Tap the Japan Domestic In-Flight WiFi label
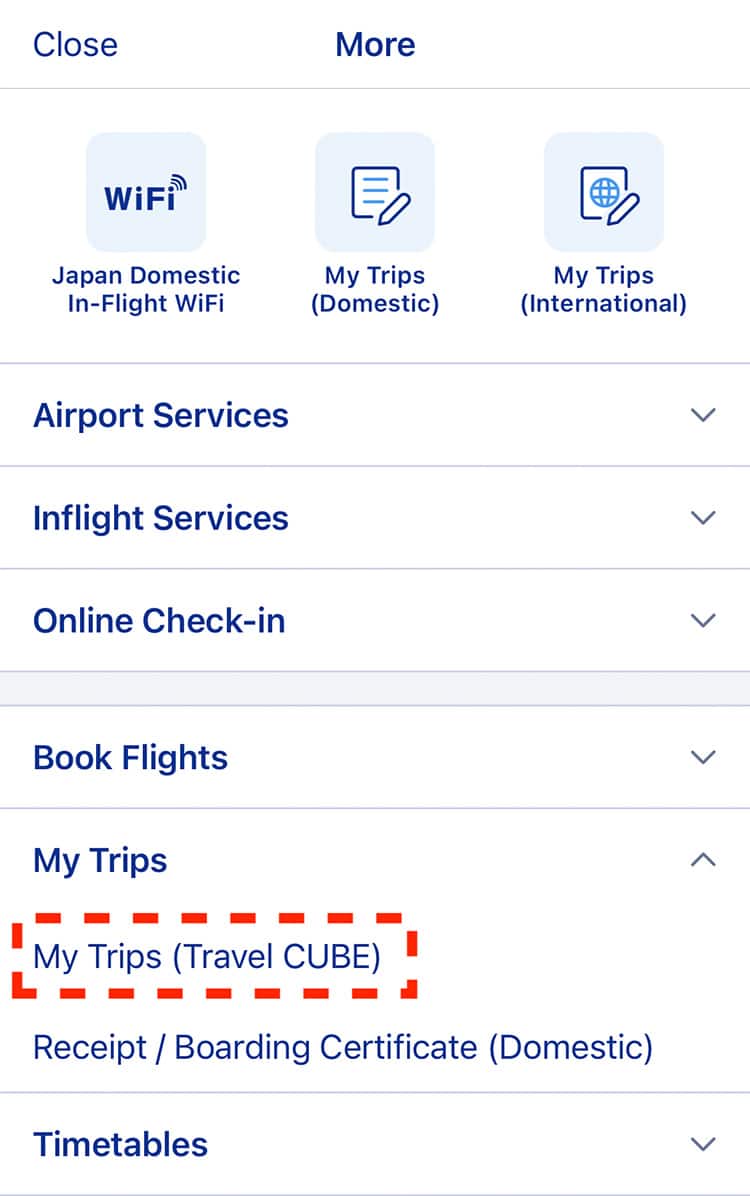Viewport: 750px width, 1196px height. (x=146, y=289)
